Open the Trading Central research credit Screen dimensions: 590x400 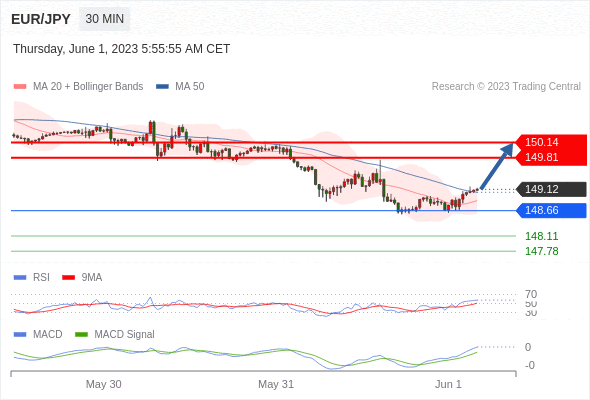[x=506, y=87]
